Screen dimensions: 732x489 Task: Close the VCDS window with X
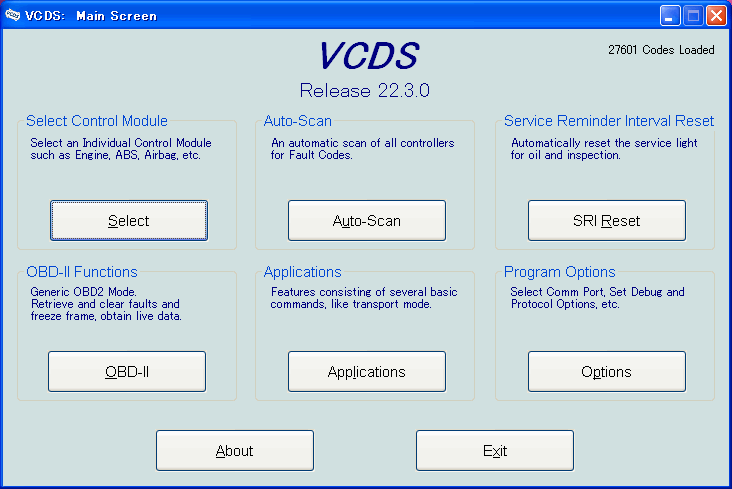(x=716, y=15)
